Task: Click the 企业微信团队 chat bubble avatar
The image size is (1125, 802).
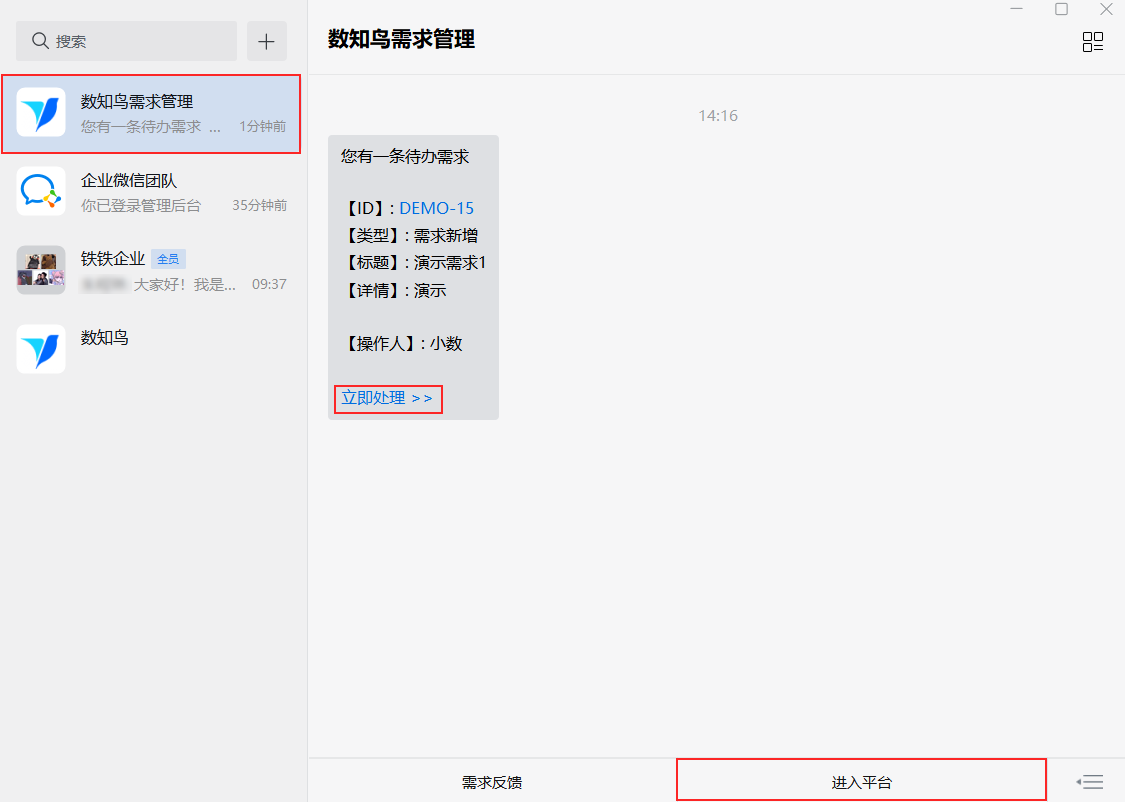Action: click(41, 191)
